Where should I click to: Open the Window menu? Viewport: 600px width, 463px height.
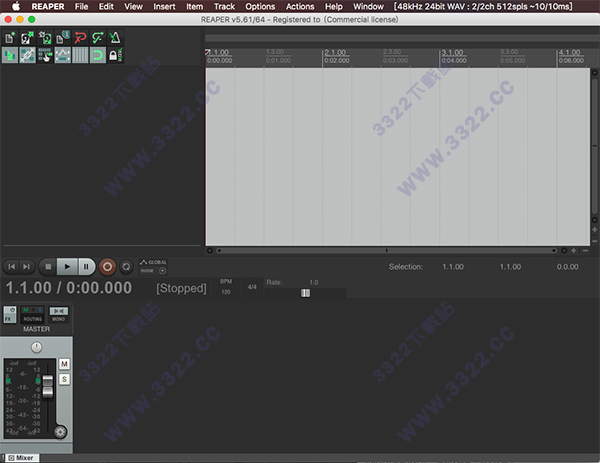tap(368, 7)
